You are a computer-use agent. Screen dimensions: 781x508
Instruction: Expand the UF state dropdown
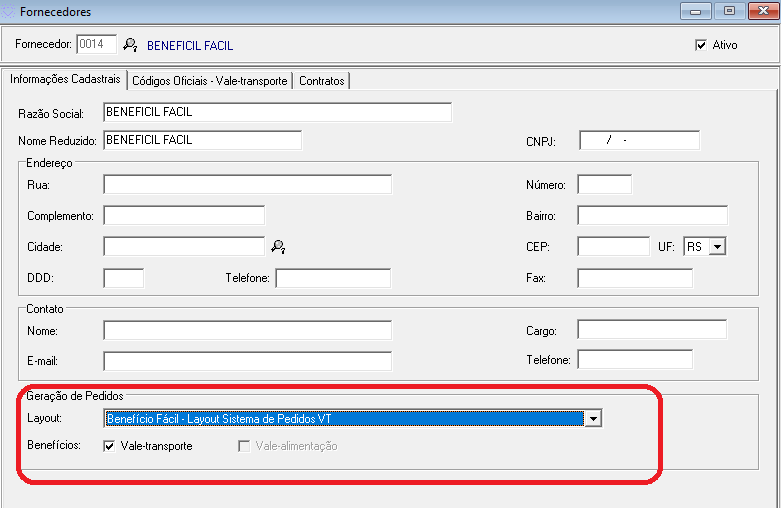[717, 246]
